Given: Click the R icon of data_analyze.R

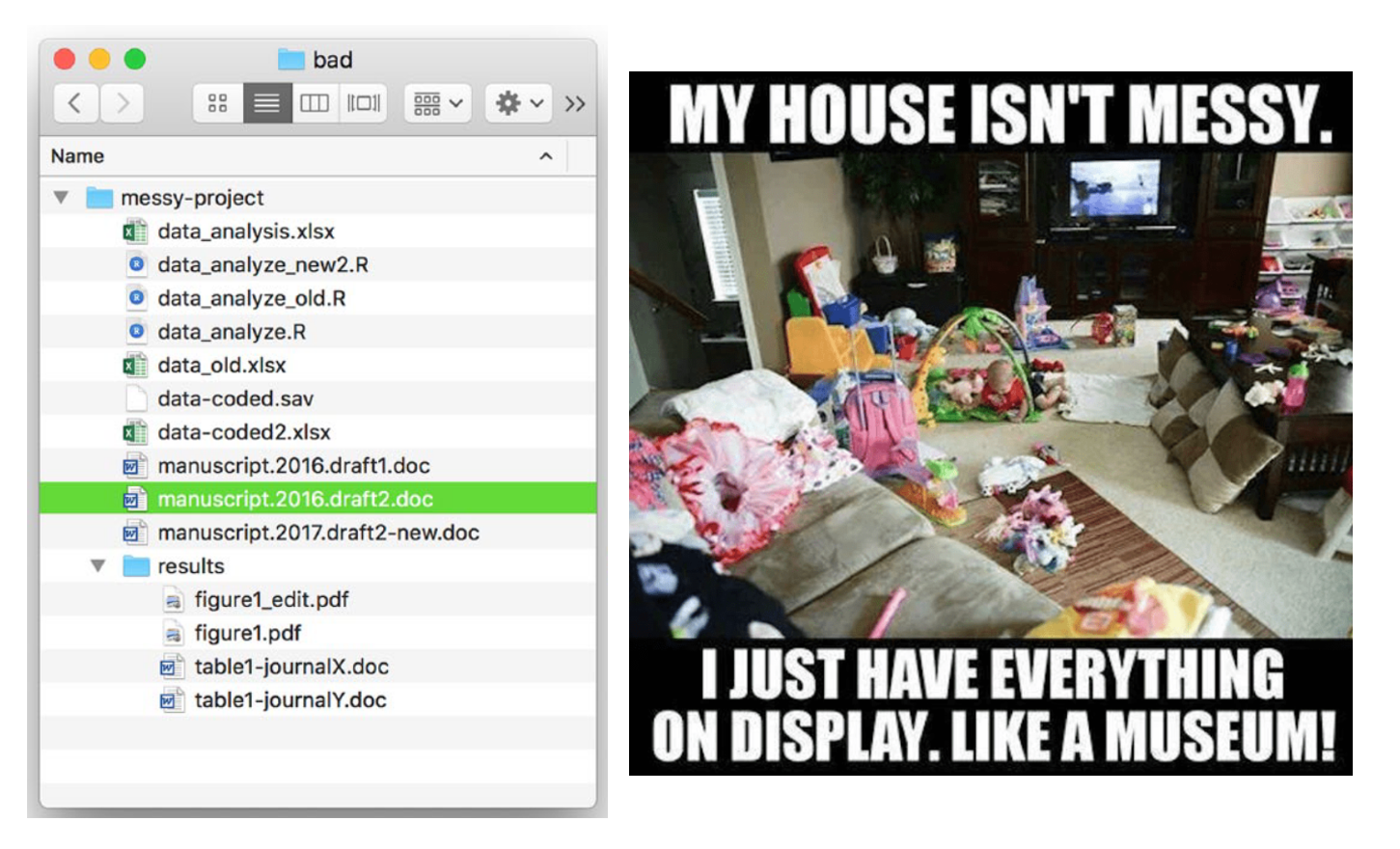Looking at the screenshot, I should tap(136, 332).
